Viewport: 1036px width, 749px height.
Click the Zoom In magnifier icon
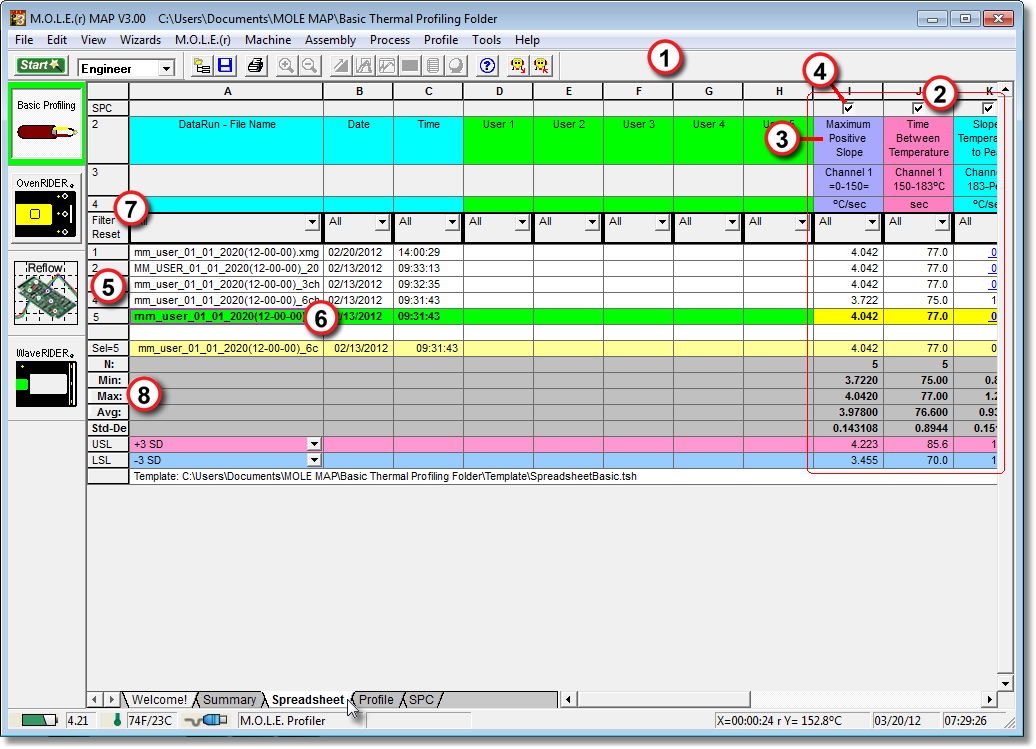286,66
